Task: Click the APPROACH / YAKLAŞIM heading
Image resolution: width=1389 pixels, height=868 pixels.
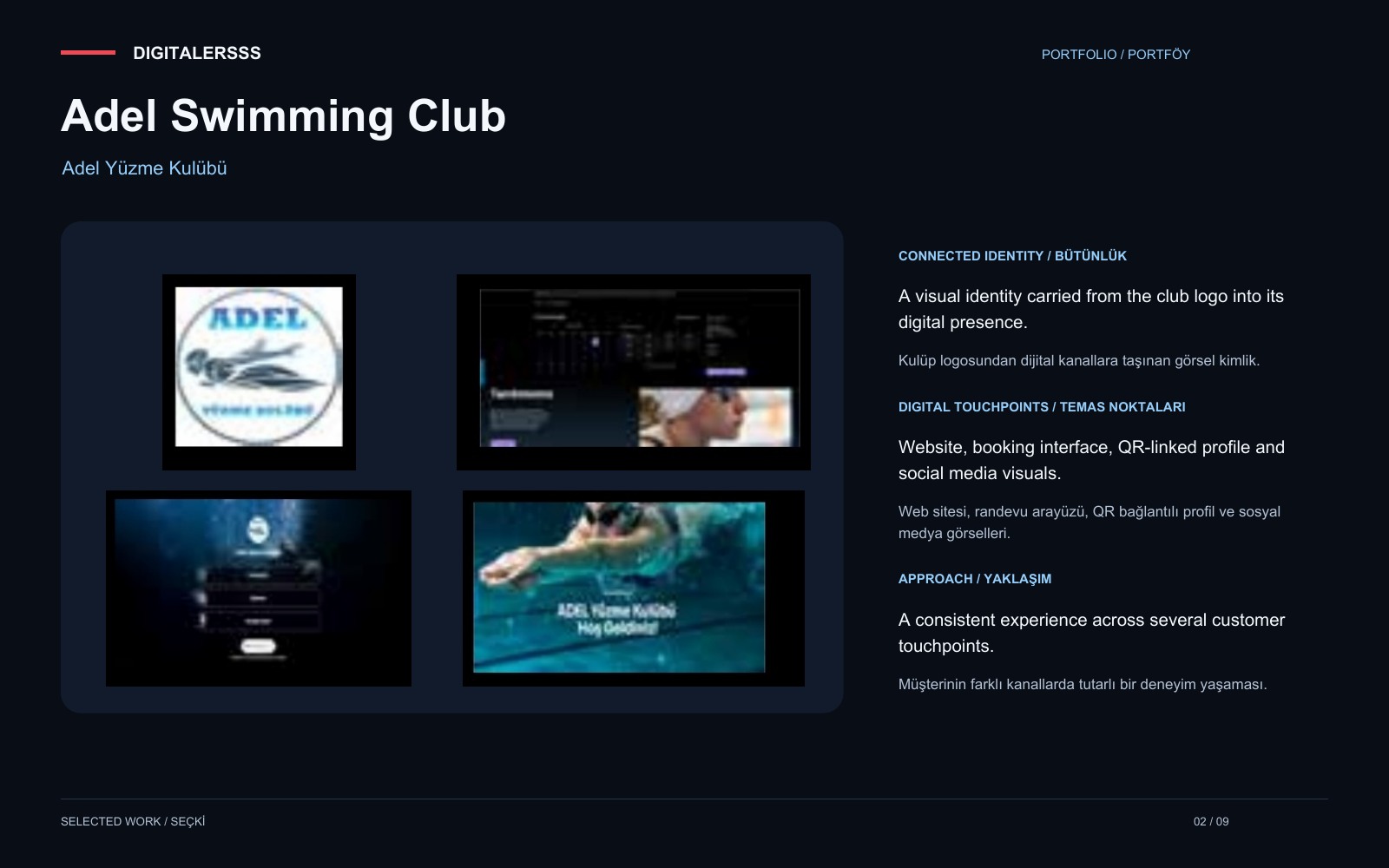Action: tap(975, 579)
